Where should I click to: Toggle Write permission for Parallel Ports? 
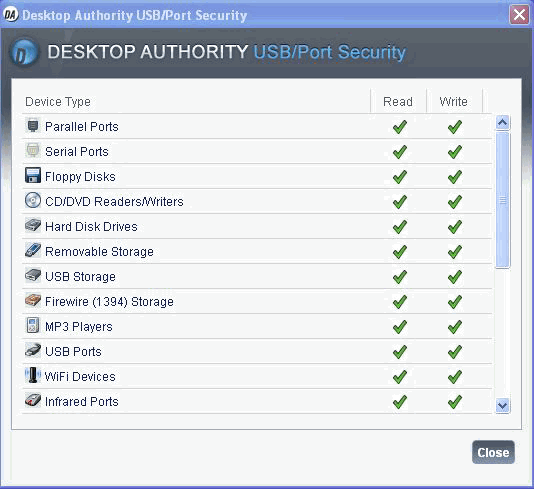(x=455, y=127)
